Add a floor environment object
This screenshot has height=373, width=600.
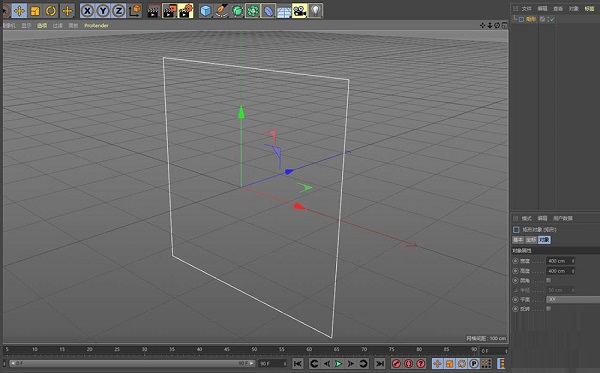284,11
